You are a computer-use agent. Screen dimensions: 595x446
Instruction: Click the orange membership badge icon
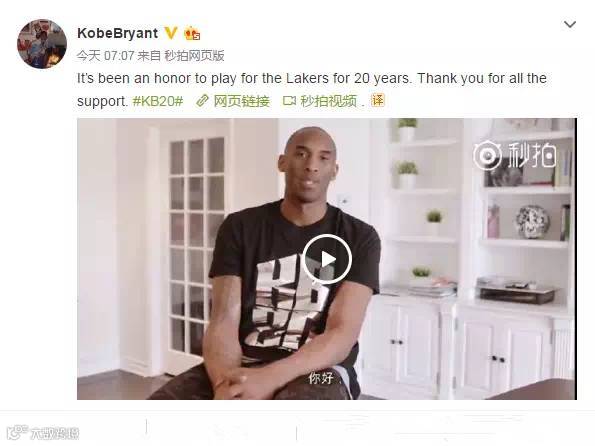[192, 34]
